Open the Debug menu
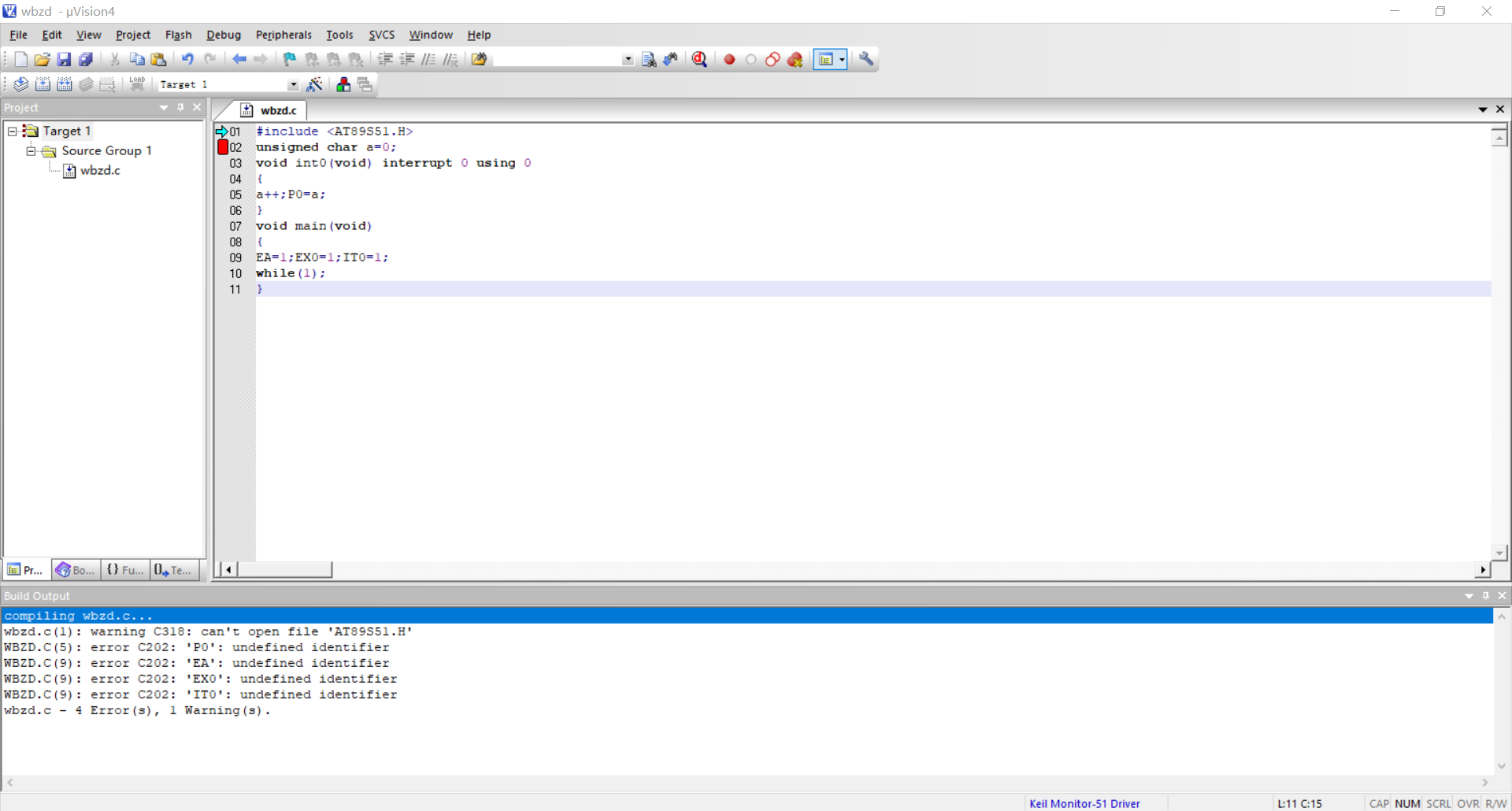The image size is (1512, 811). pyautogui.click(x=224, y=35)
